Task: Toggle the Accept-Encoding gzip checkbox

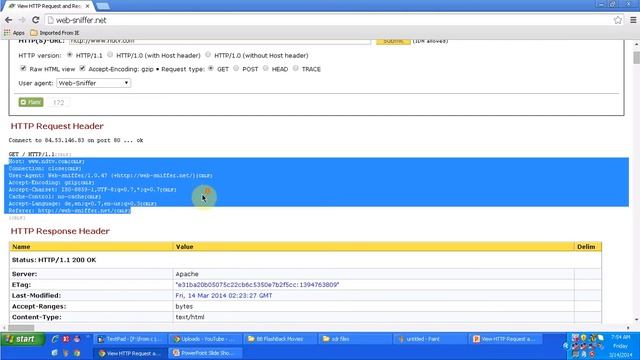Action: [82, 69]
